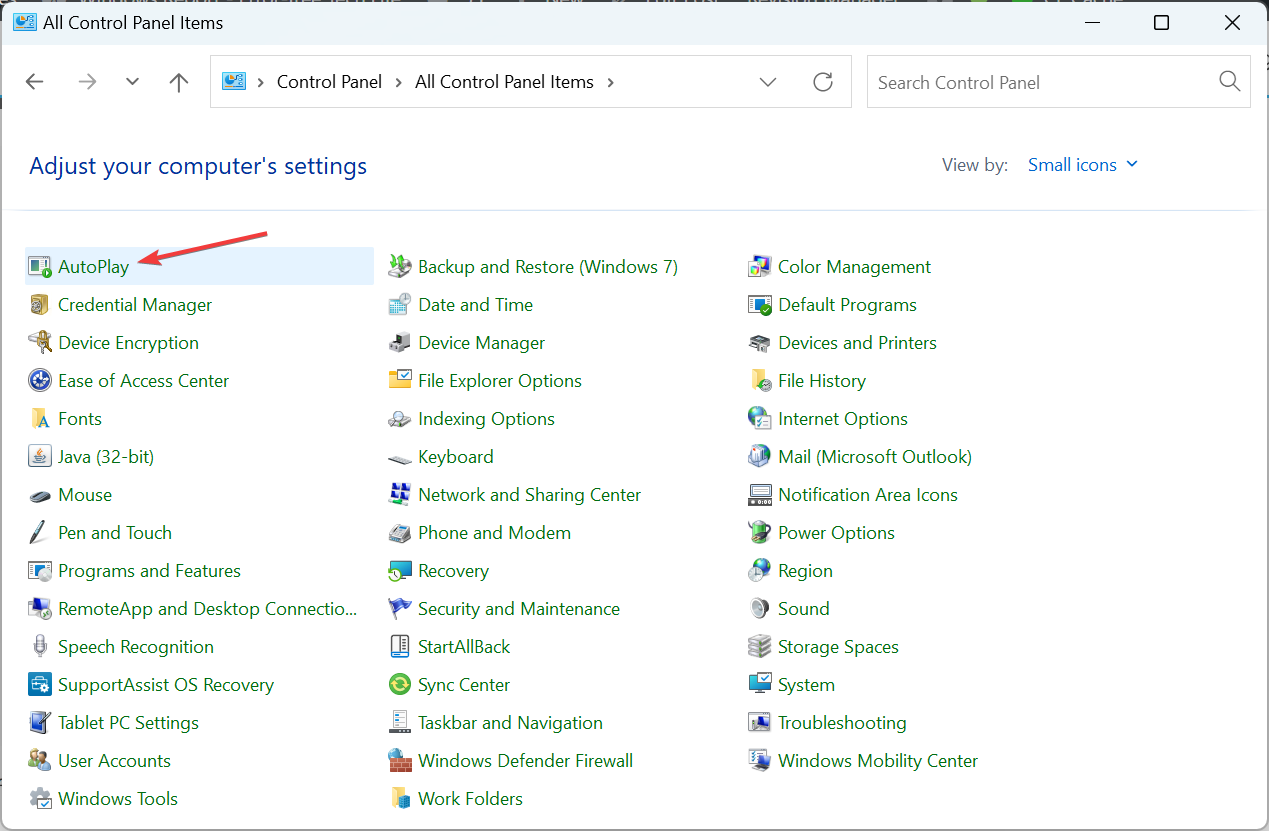
Task: Click the User Accounts icon
Action: tap(40, 761)
